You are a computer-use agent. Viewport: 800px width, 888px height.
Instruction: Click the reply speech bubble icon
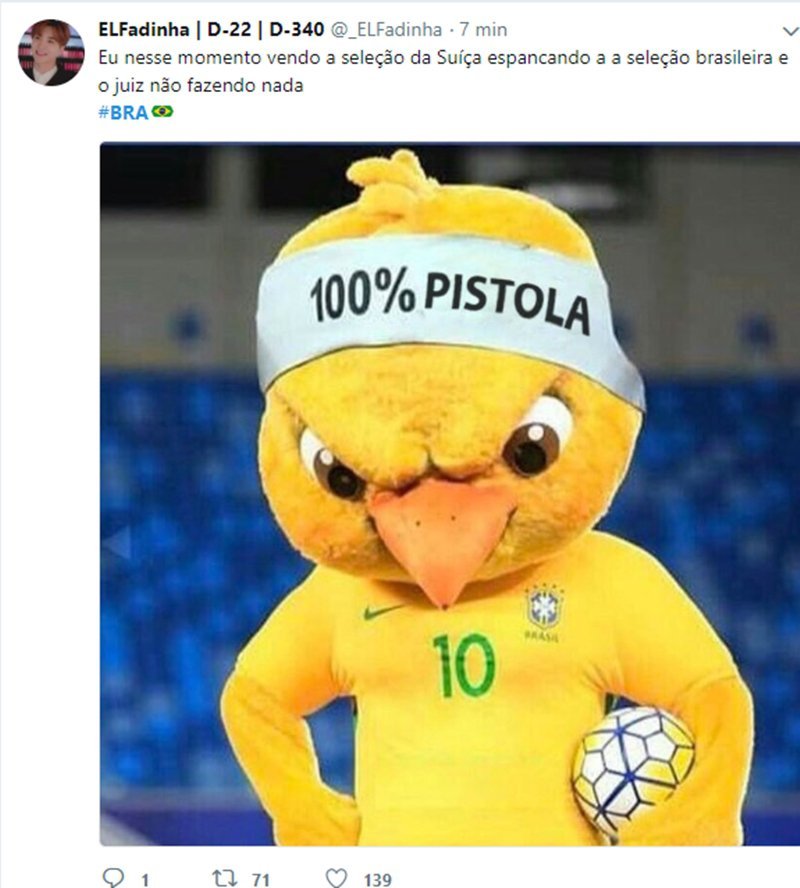[x=113, y=878]
